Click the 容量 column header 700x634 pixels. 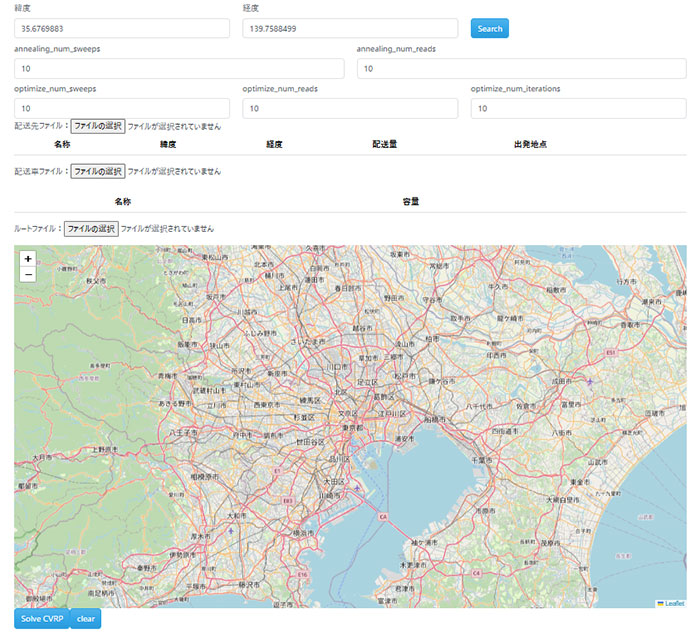[x=410, y=201]
